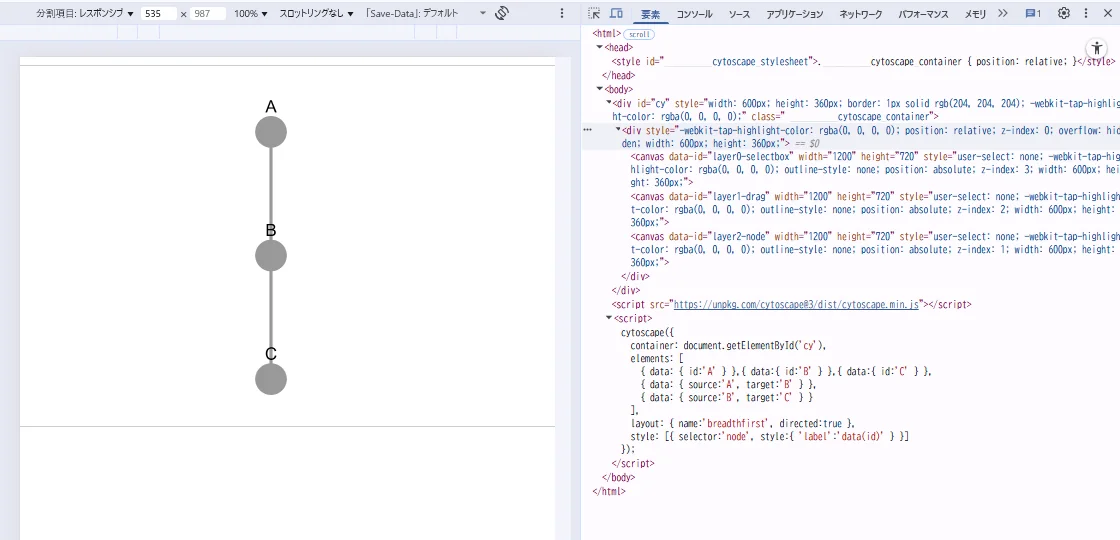The image size is (1120, 540).
Task: Open the 100% zoom dropdown
Action: tap(250, 14)
